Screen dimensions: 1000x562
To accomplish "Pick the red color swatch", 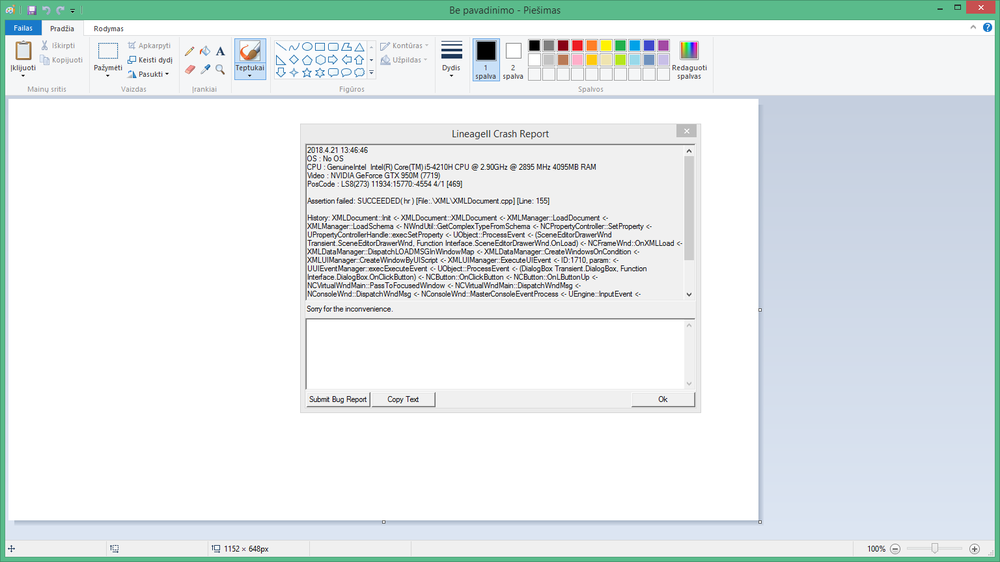I will (578, 45).
